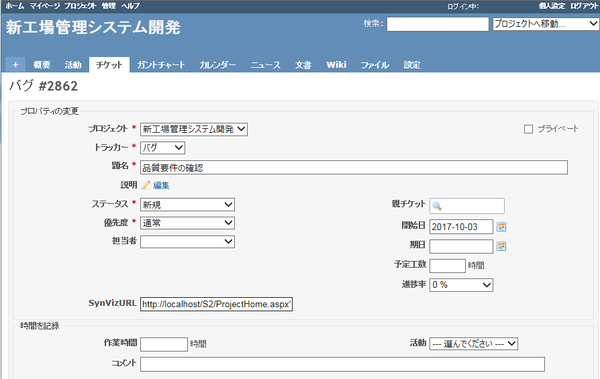Switch to the ガントチャート tab
The width and height of the screenshot is (600, 379).
pyautogui.click(x=161, y=65)
